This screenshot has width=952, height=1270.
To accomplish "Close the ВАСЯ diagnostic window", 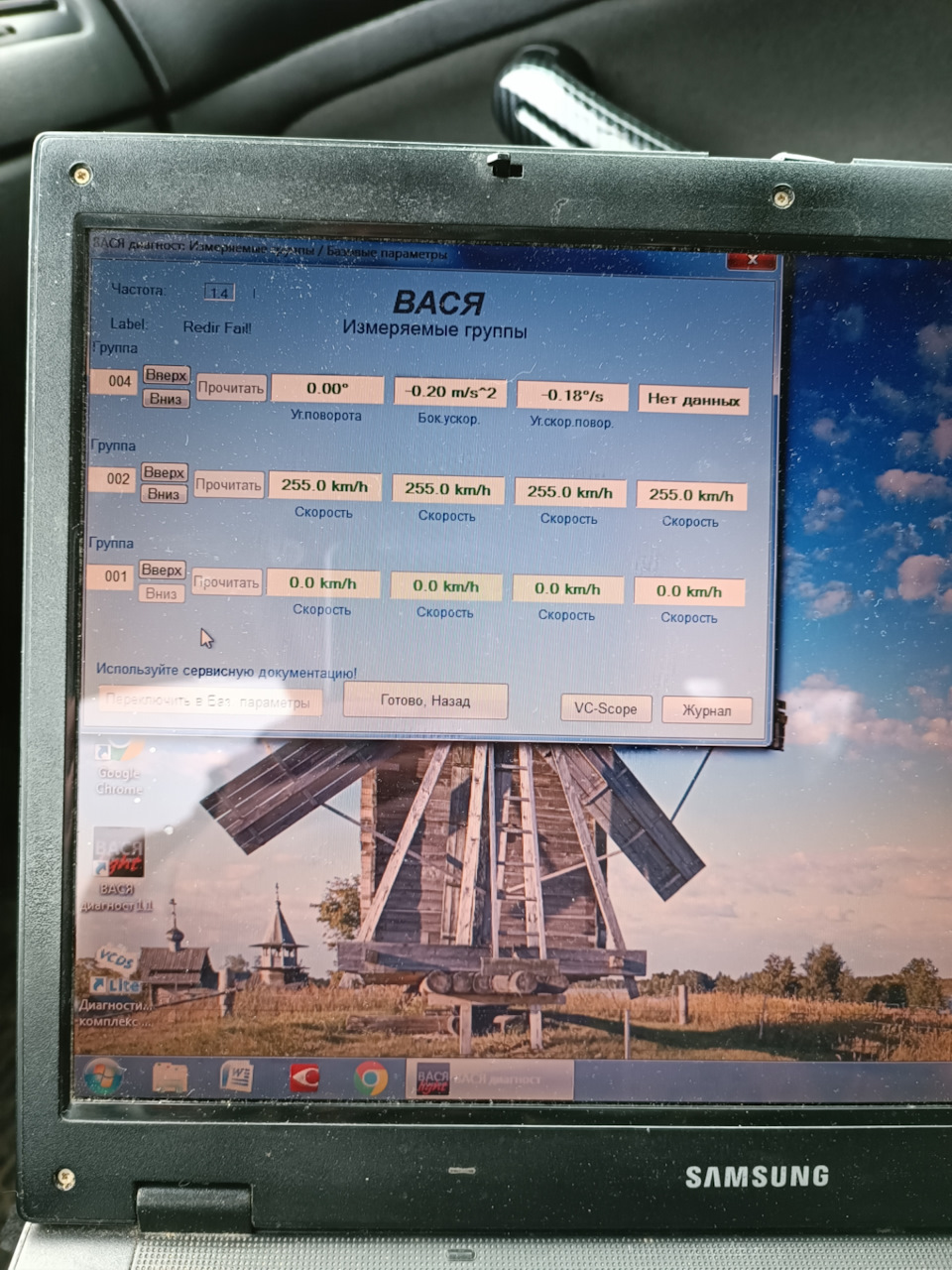I will (x=752, y=260).
